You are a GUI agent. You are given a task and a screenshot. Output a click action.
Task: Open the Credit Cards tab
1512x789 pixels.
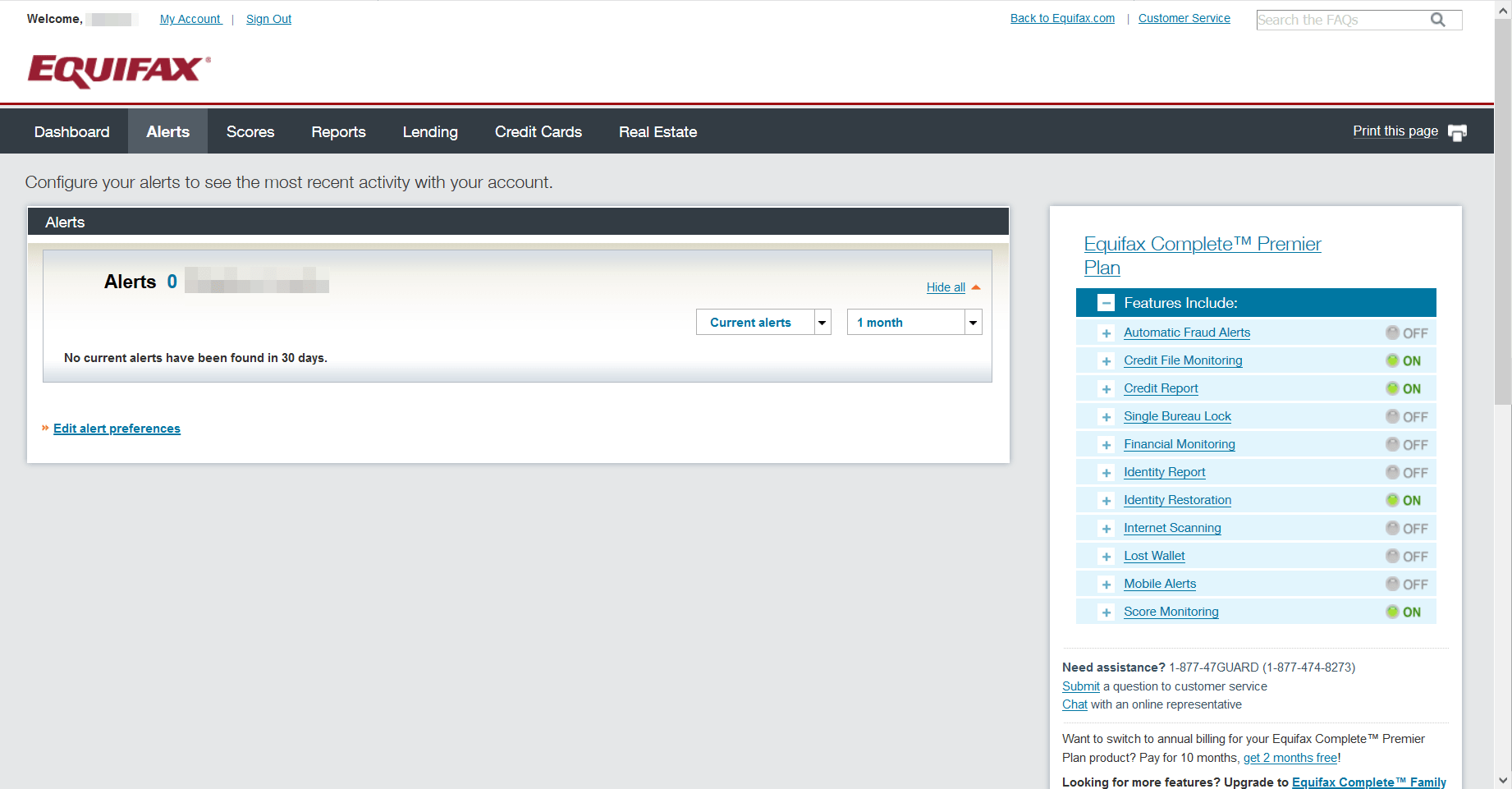tap(538, 132)
